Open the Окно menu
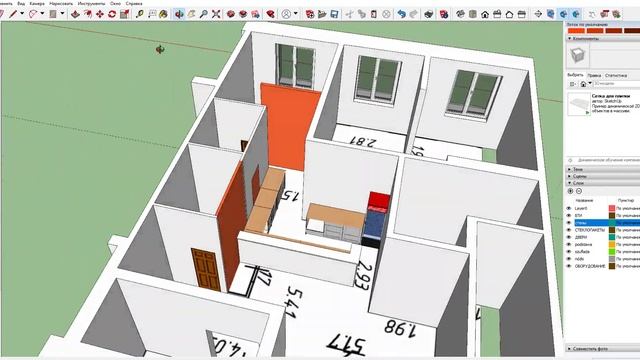 115,3
